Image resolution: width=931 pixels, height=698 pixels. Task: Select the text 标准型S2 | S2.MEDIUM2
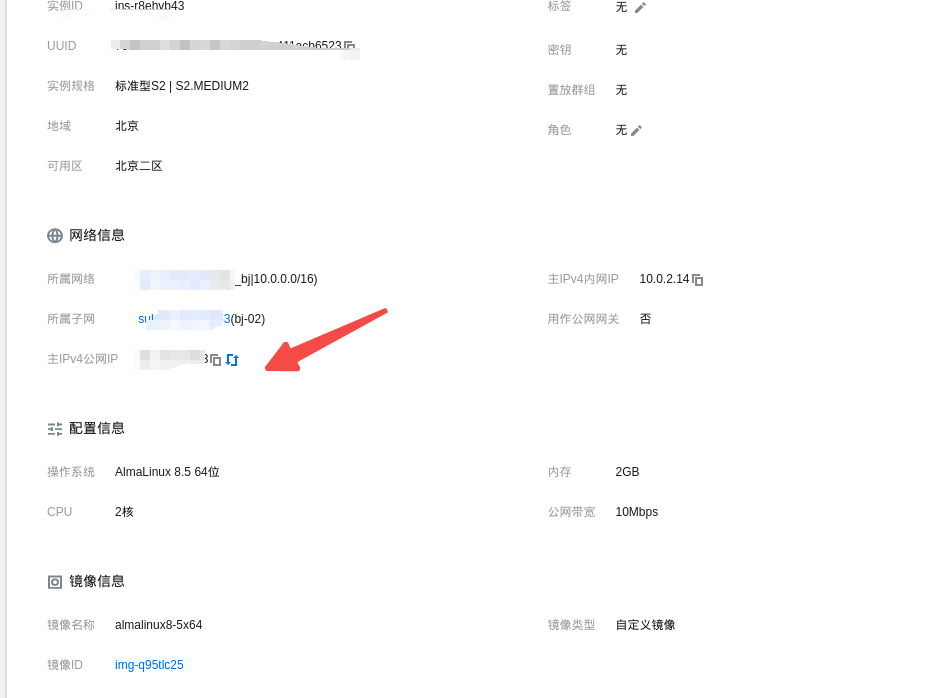point(182,86)
